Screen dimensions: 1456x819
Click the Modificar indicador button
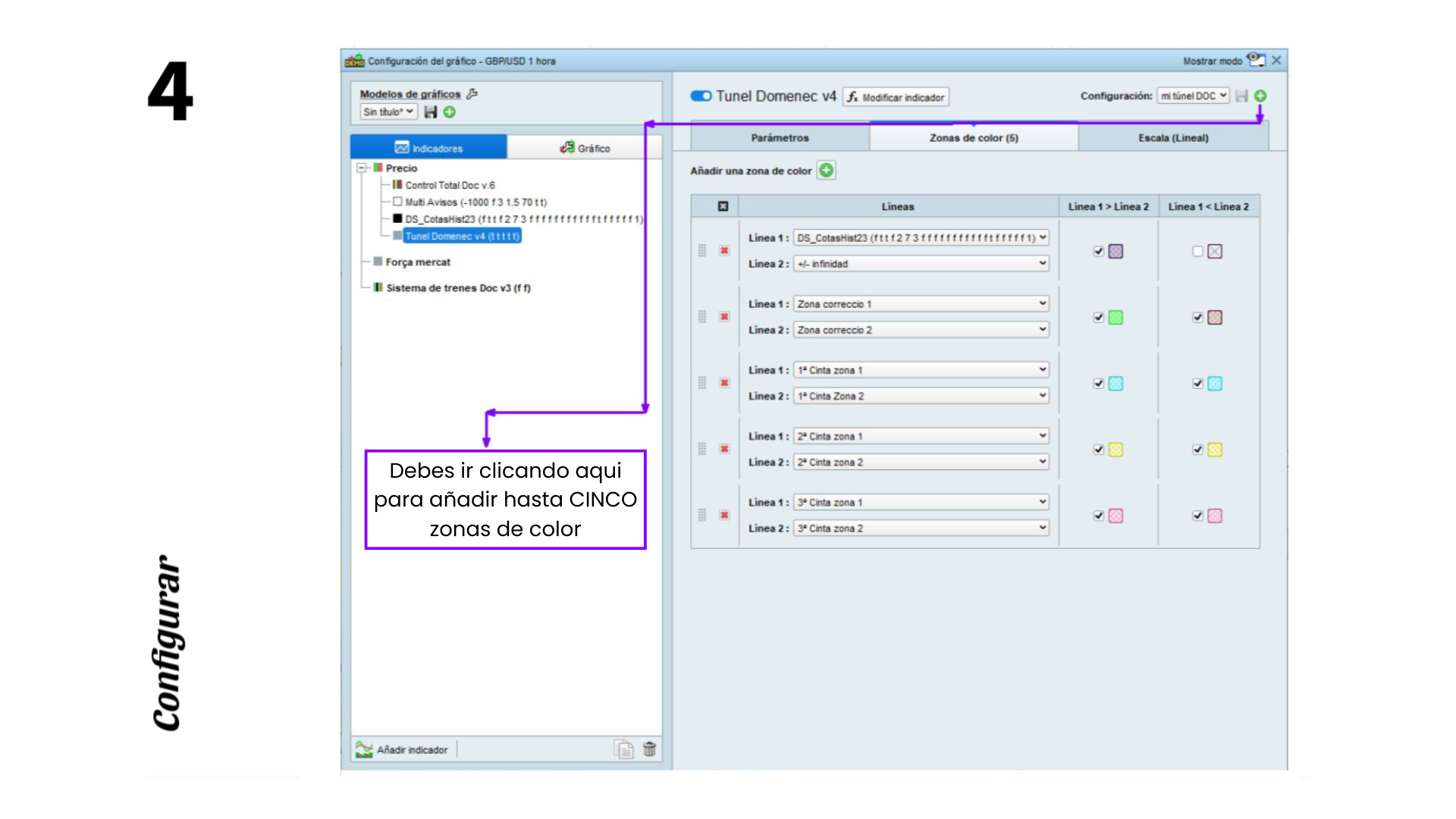click(x=896, y=97)
